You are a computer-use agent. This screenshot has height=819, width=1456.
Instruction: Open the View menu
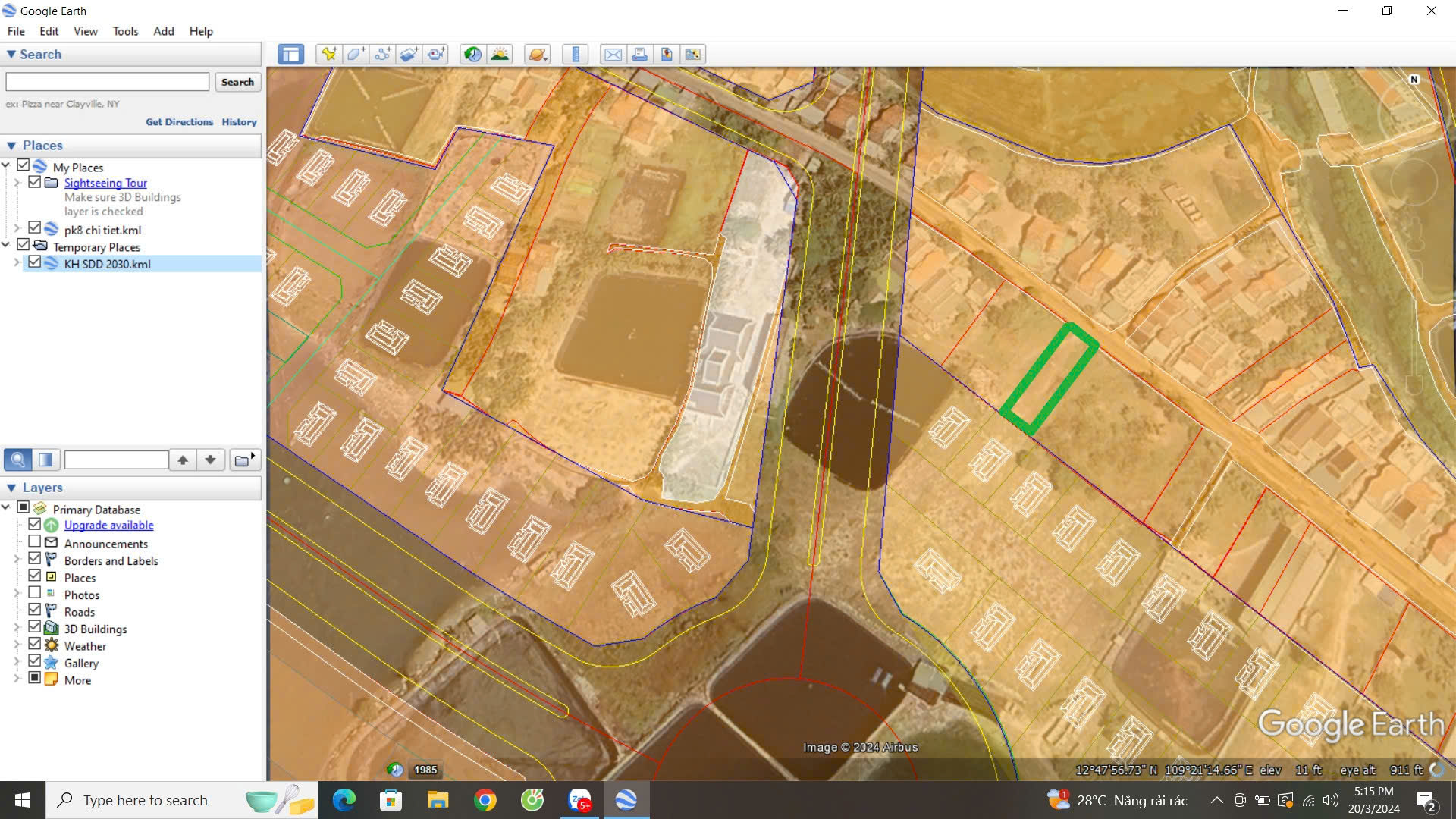pyautogui.click(x=86, y=31)
